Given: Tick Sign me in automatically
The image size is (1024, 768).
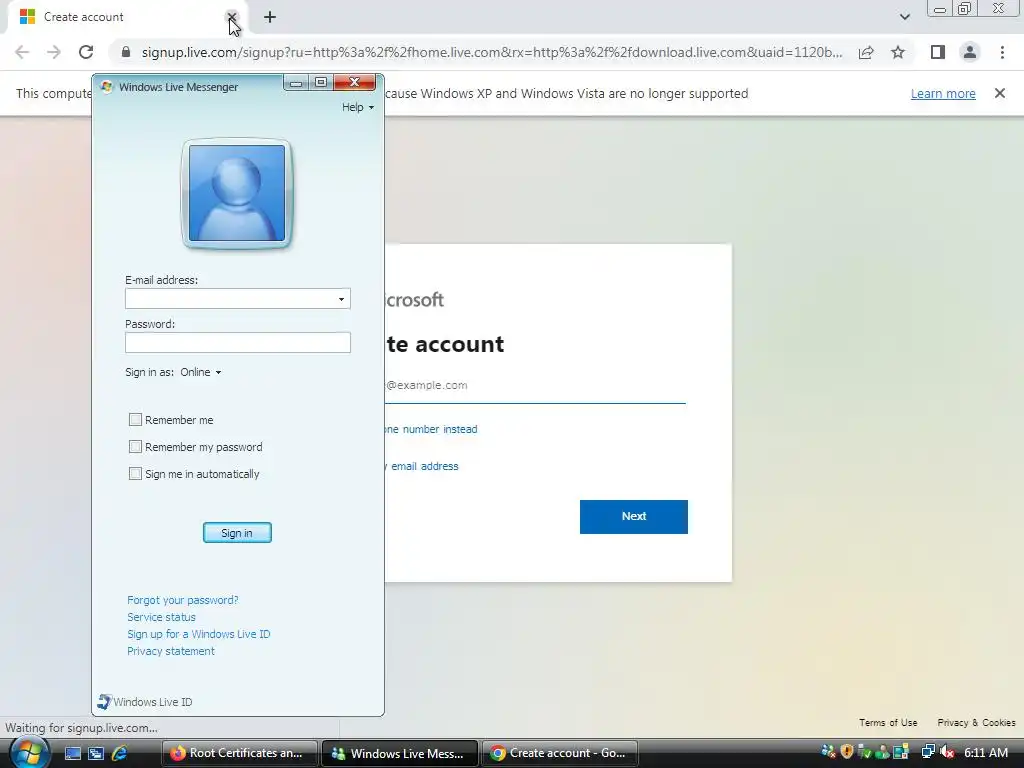Looking at the screenshot, I should [135, 473].
